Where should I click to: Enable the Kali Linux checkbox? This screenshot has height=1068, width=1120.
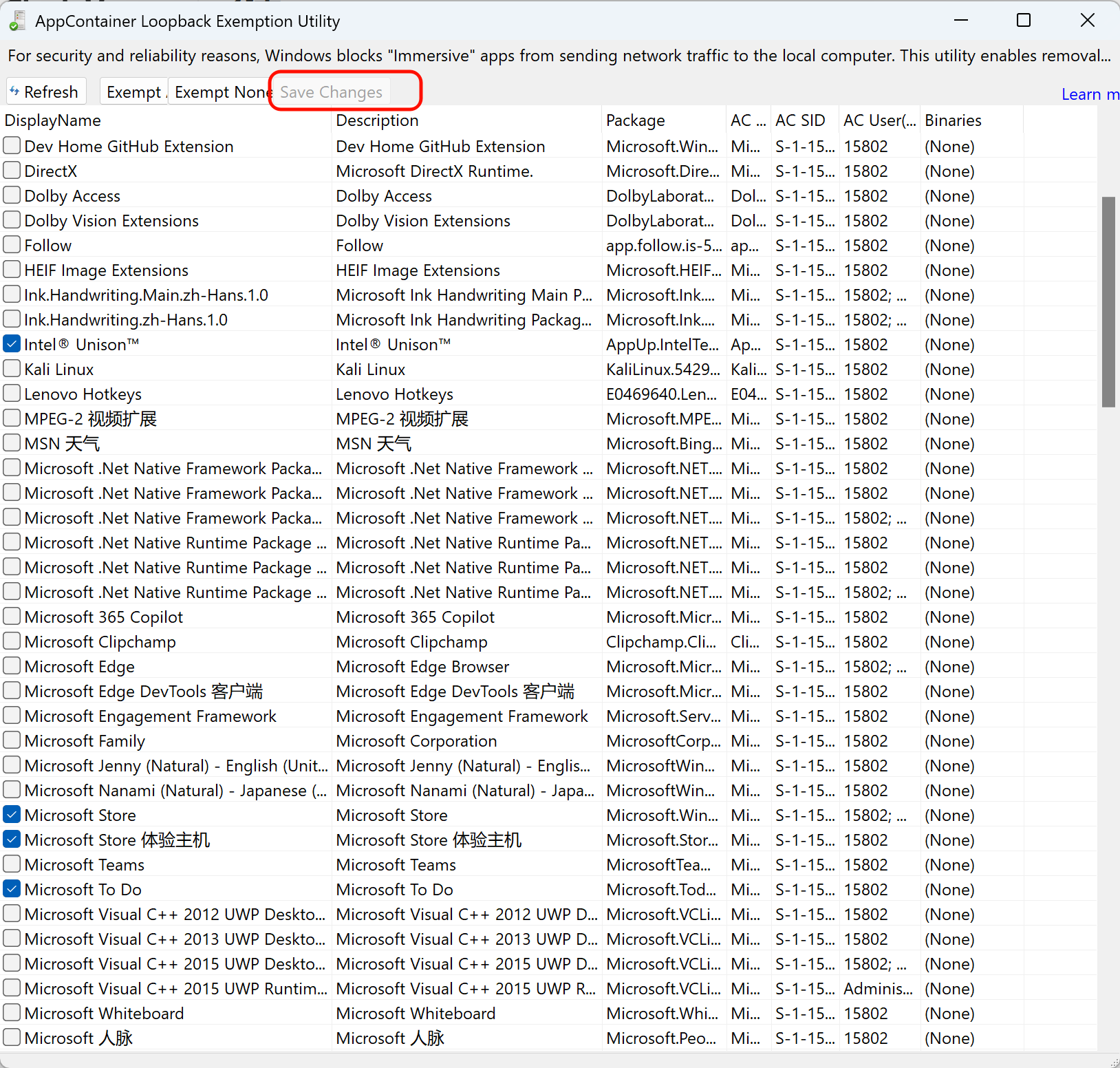pyautogui.click(x=12, y=369)
